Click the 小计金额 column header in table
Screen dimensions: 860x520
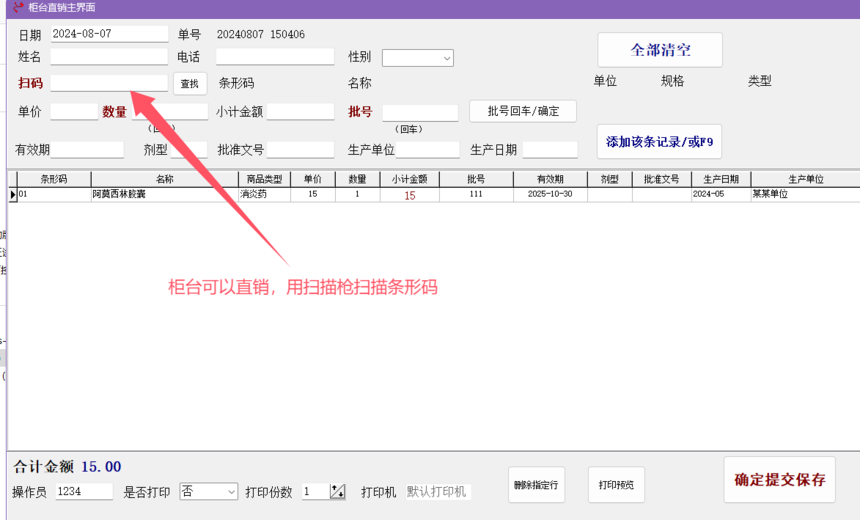(409, 179)
